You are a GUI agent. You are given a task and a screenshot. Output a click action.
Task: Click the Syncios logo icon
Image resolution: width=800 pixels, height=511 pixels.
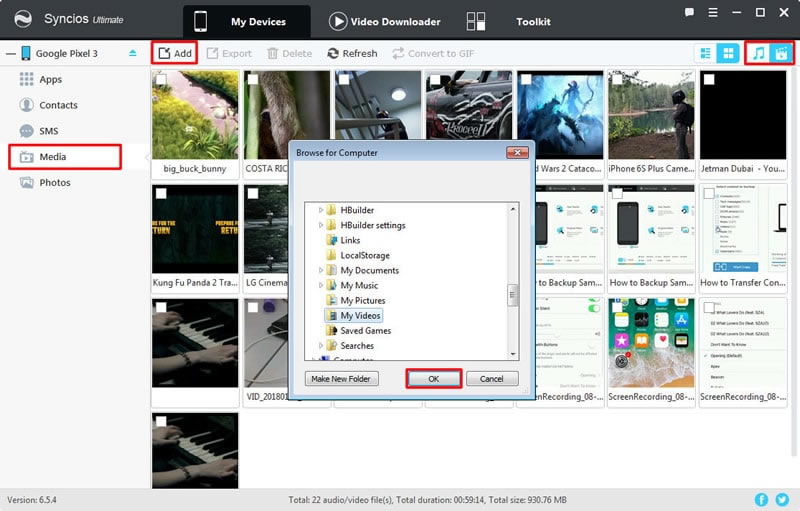(x=23, y=19)
